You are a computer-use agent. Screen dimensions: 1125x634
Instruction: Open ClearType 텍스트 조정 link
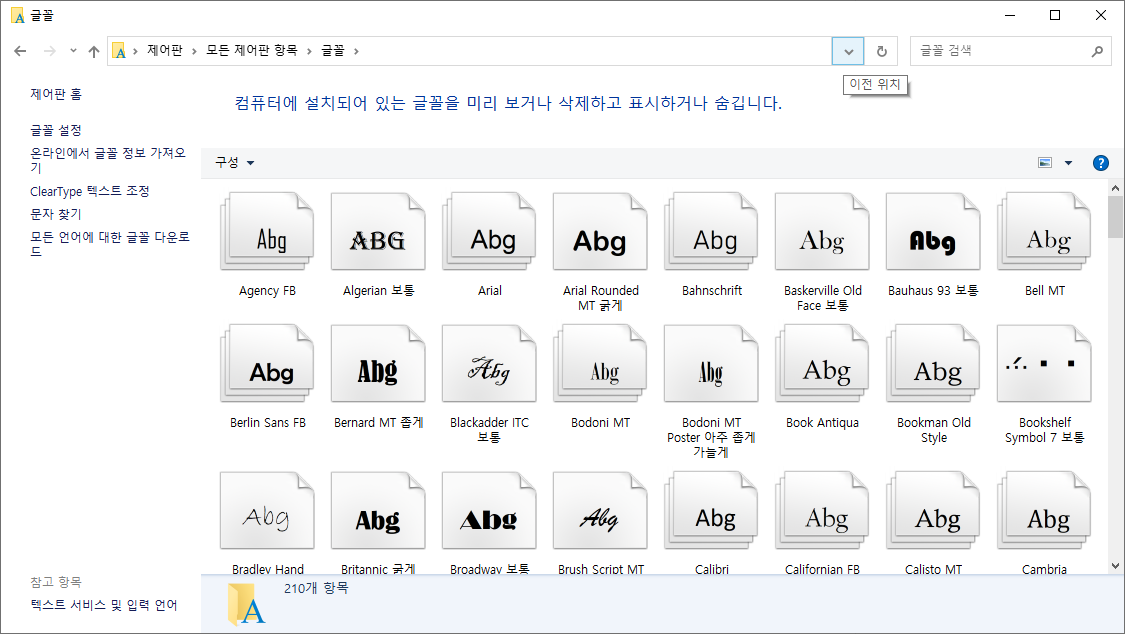click(90, 191)
